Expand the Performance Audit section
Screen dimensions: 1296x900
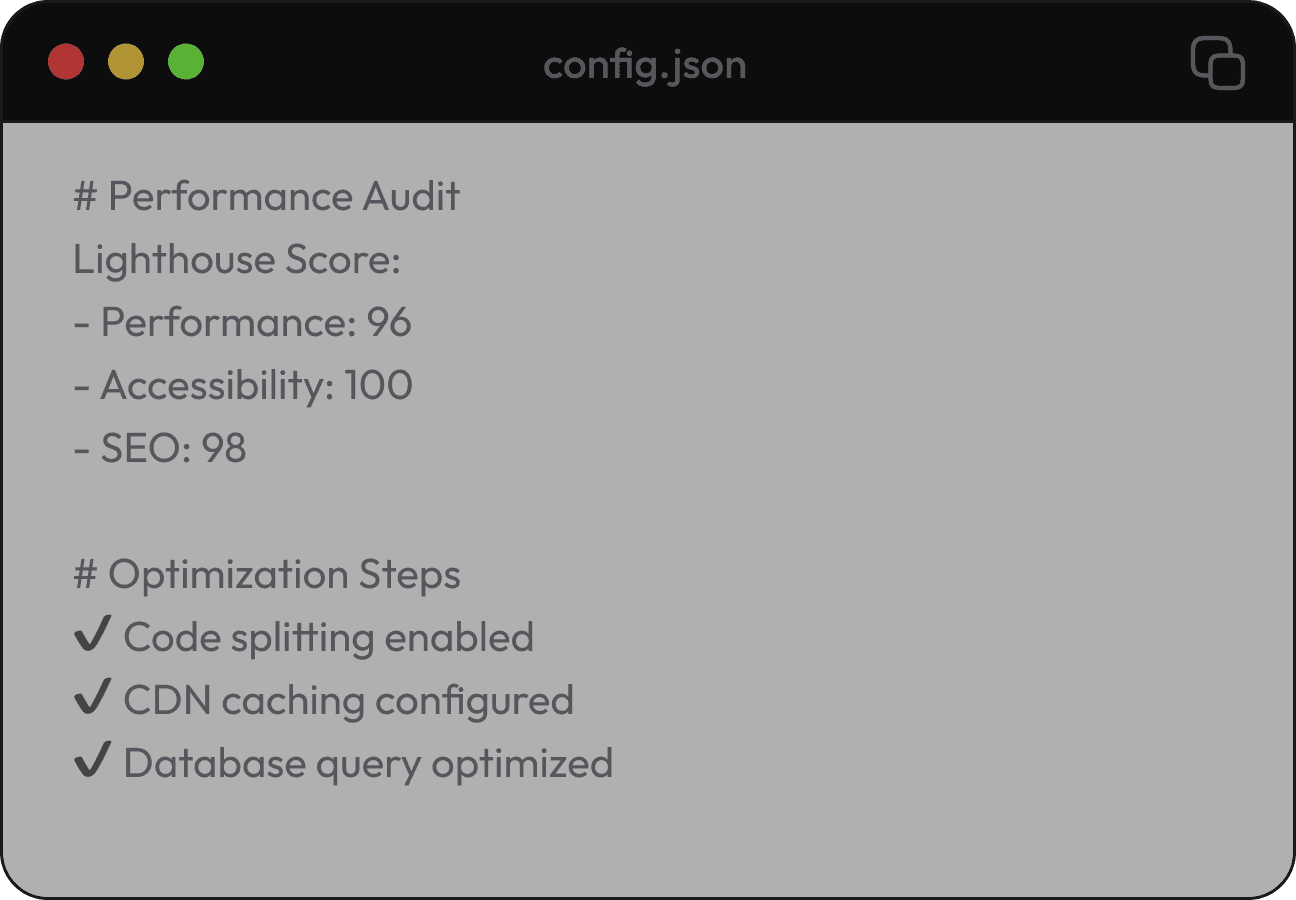(x=266, y=196)
